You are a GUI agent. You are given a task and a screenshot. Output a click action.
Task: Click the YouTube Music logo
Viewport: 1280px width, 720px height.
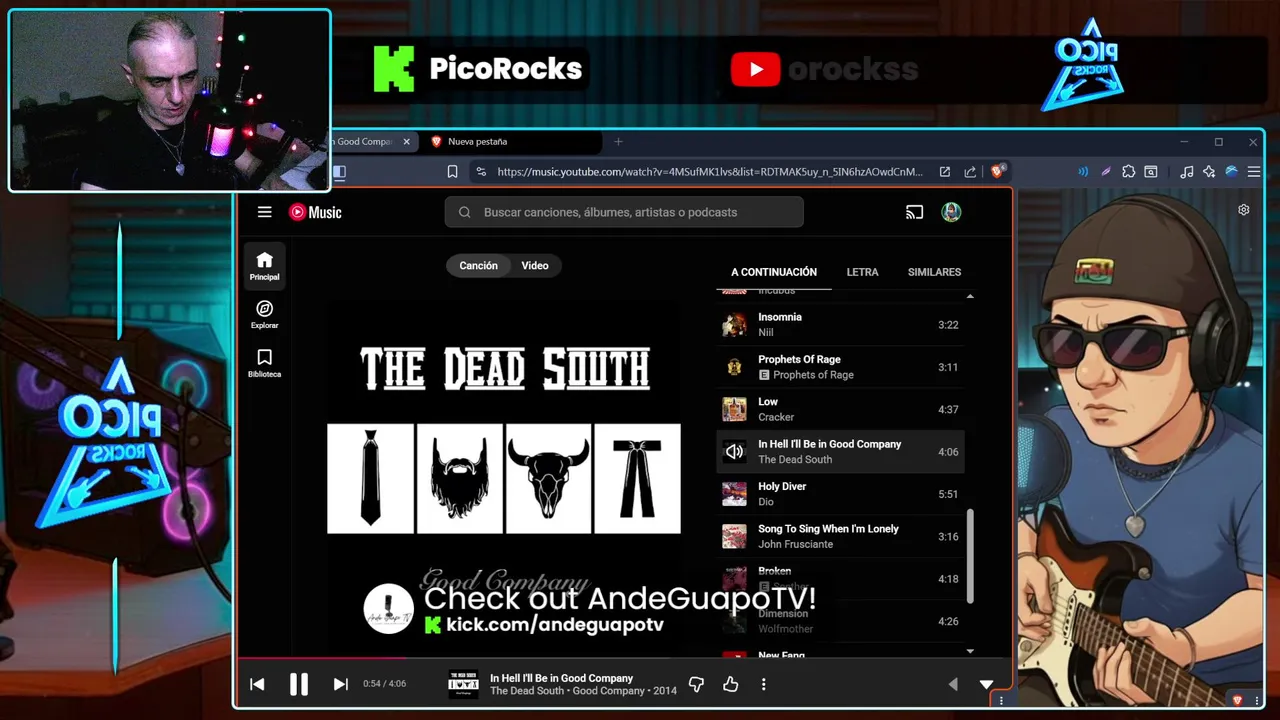[315, 212]
